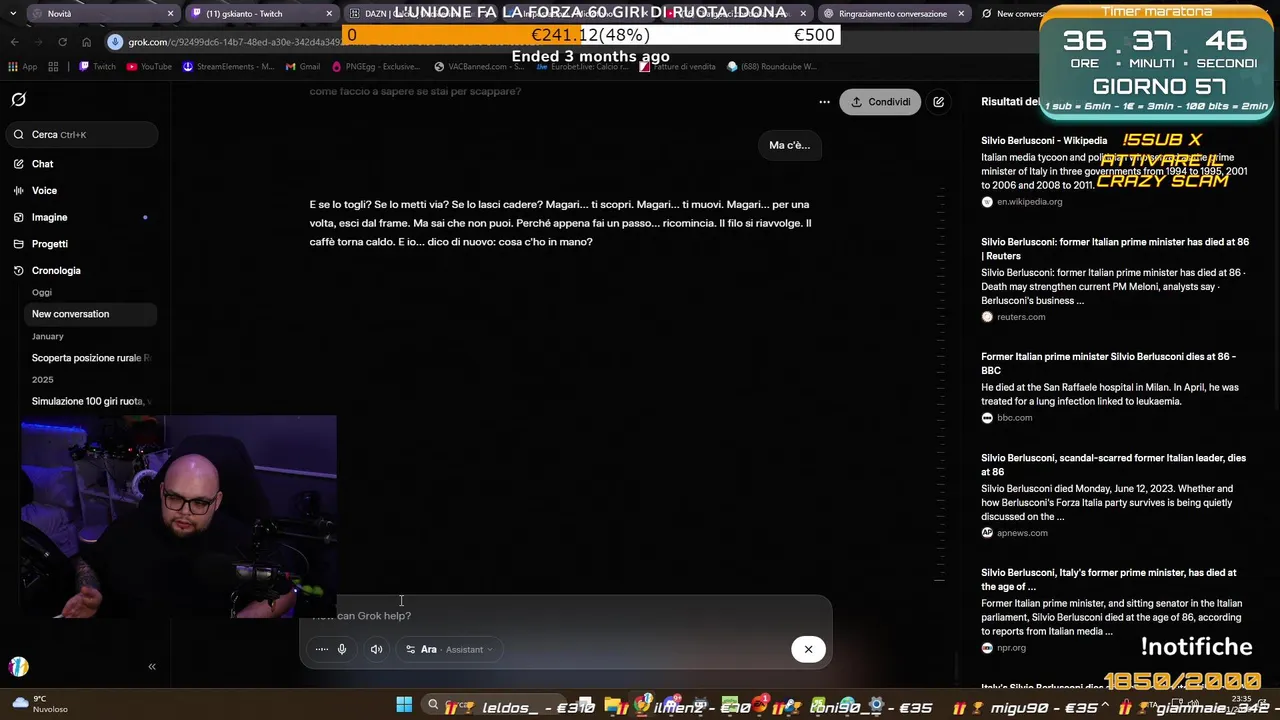Toggle the speaker volume button
The image size is (1280, 720).
[x=376, y=649]
